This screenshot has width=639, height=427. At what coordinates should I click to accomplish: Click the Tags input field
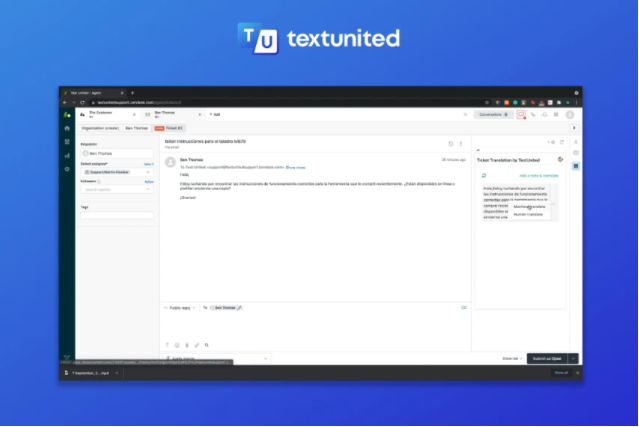pos(117,215)
